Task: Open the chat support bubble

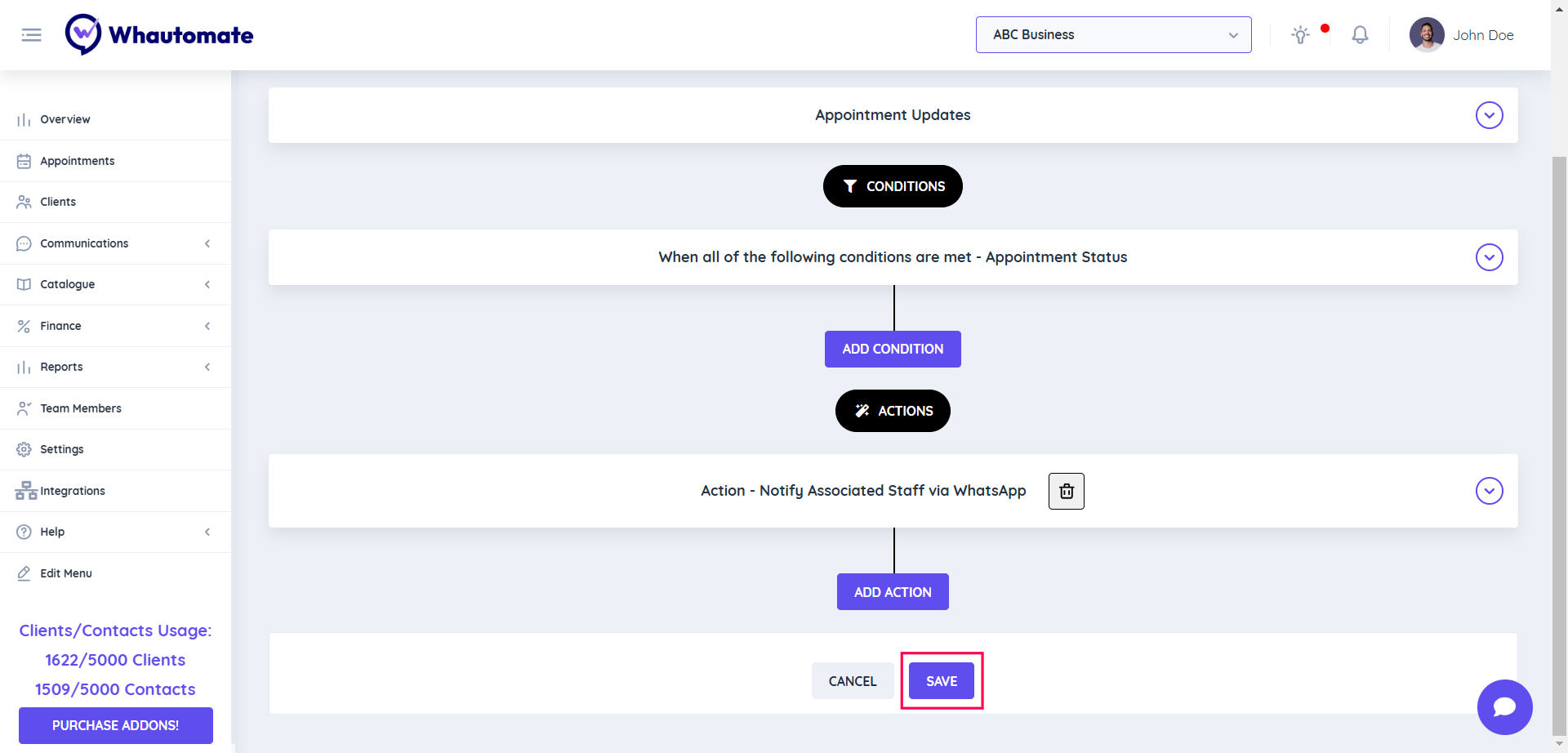Action: point(1504,707)
